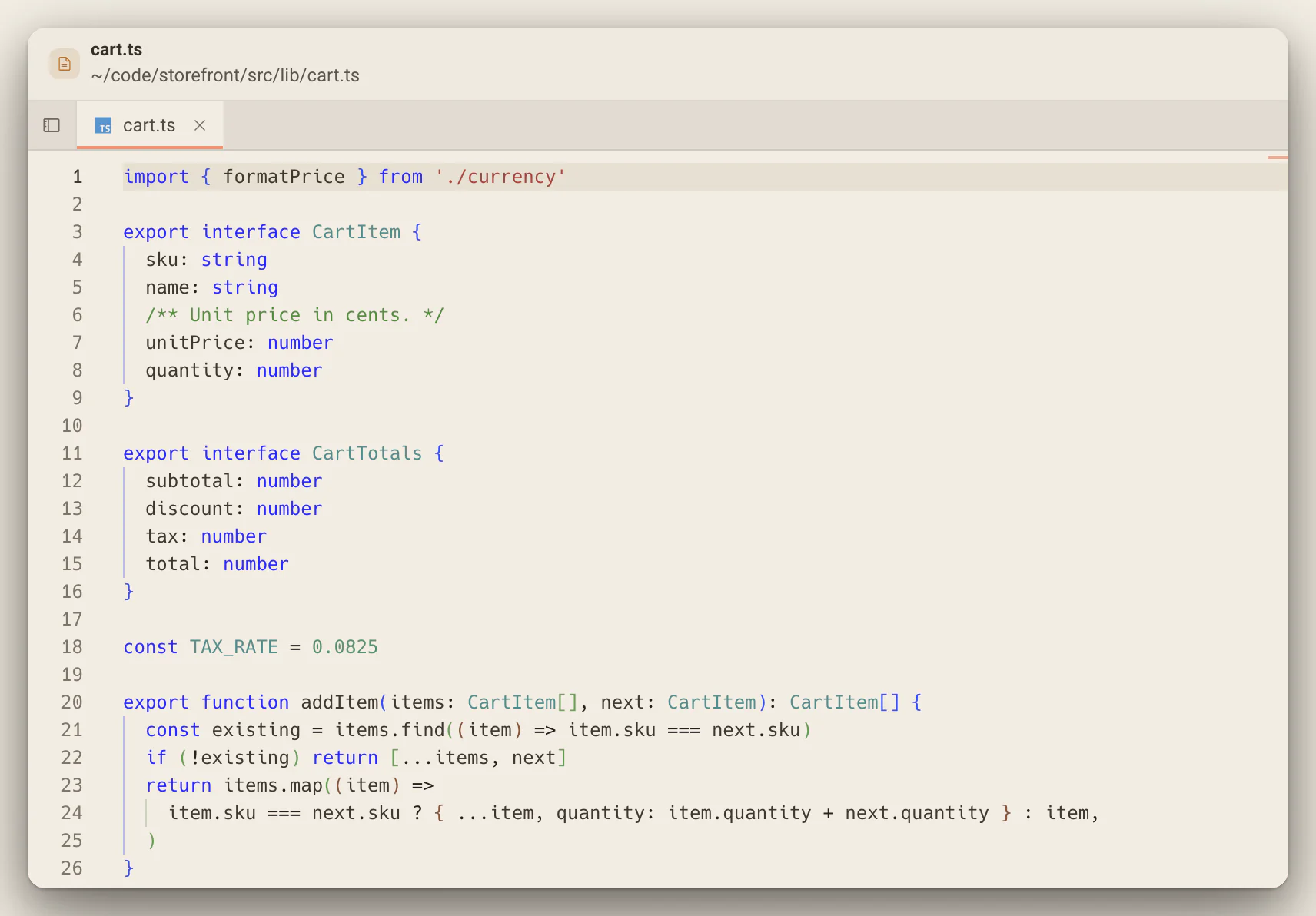This screenshot has width=1316, height=916.
Task: Click the file document icon beside cart.ts title
Action: 65,63
